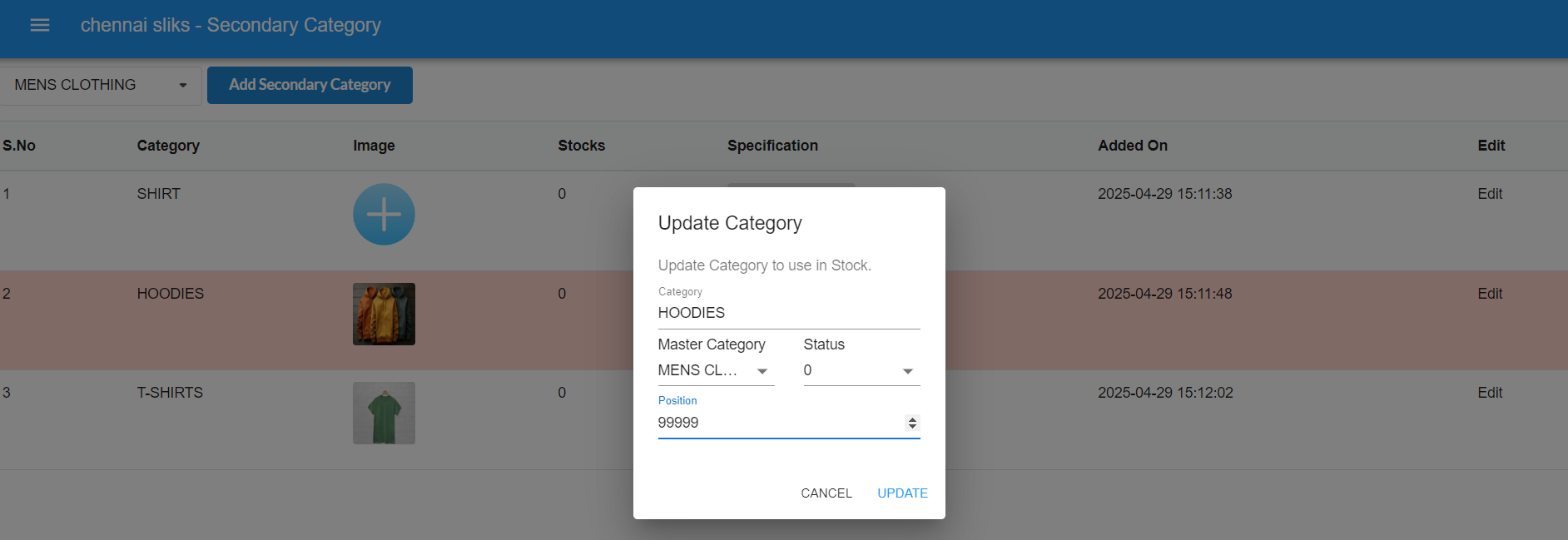Click the Category column header
This screenshot has width=1568, height=540.
tap(168, 146)
